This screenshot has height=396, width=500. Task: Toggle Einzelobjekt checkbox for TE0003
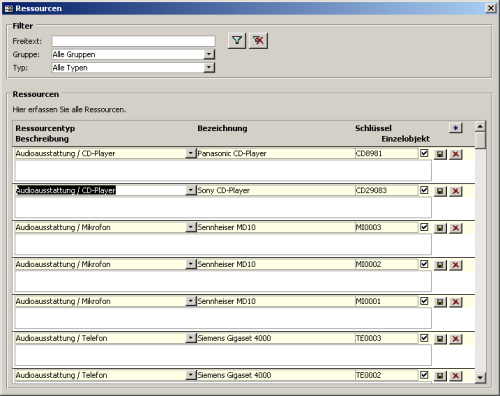click(x=424, y=338)
